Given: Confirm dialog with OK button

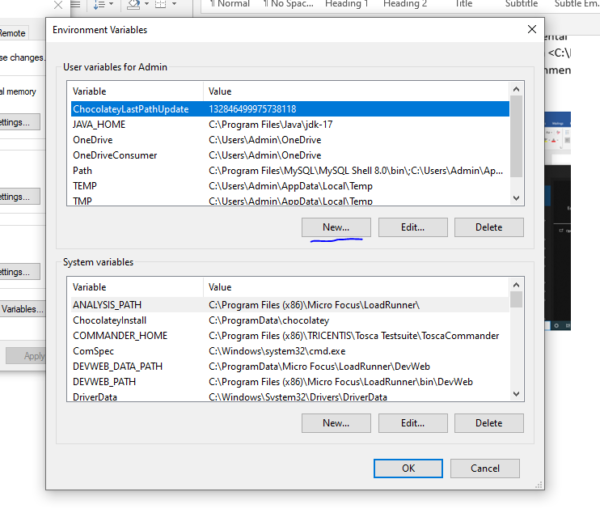Looking at the screenshot, I should coord(408,468).
